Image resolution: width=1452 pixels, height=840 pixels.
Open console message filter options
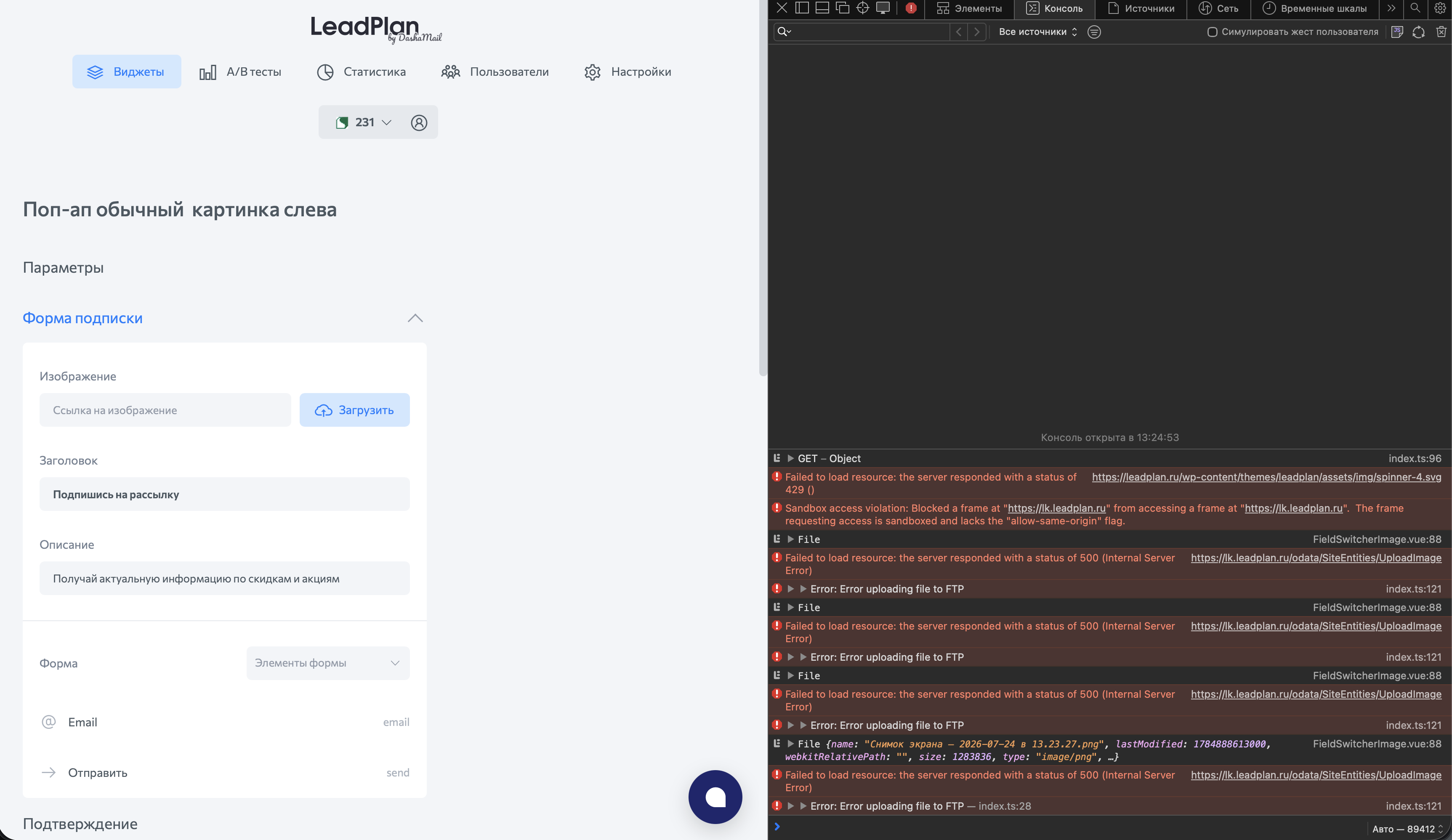tap(1094, 32)
